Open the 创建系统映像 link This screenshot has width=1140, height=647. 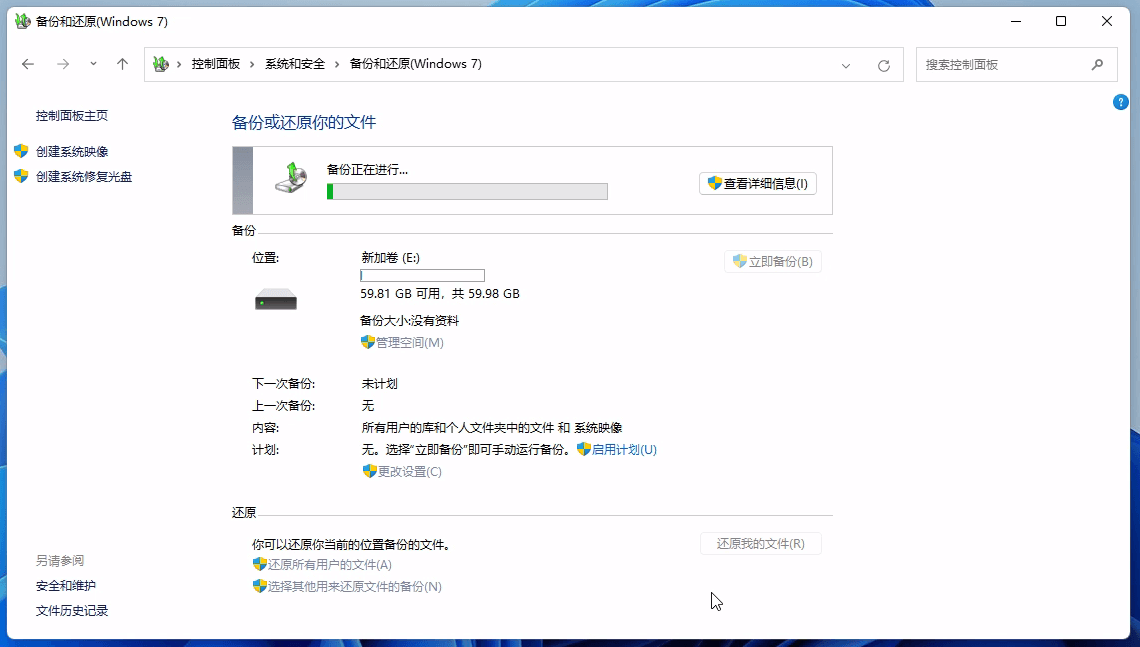(x=72, y=152)
